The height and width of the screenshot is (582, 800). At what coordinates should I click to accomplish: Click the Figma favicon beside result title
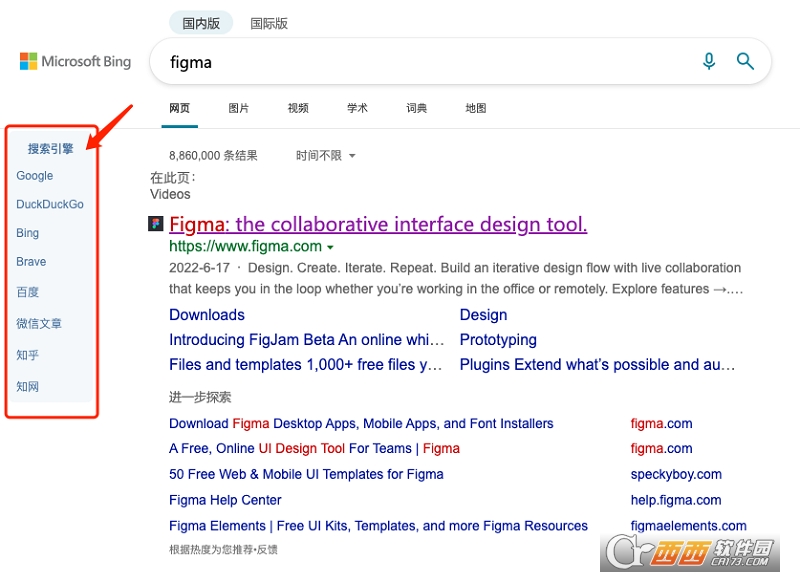point(156,224)
